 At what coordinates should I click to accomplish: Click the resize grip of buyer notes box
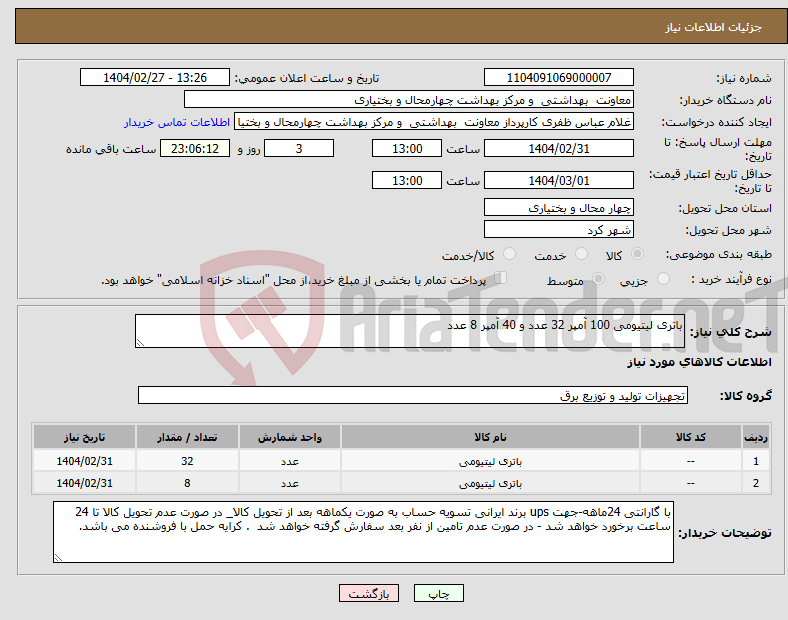click(58, 558)
